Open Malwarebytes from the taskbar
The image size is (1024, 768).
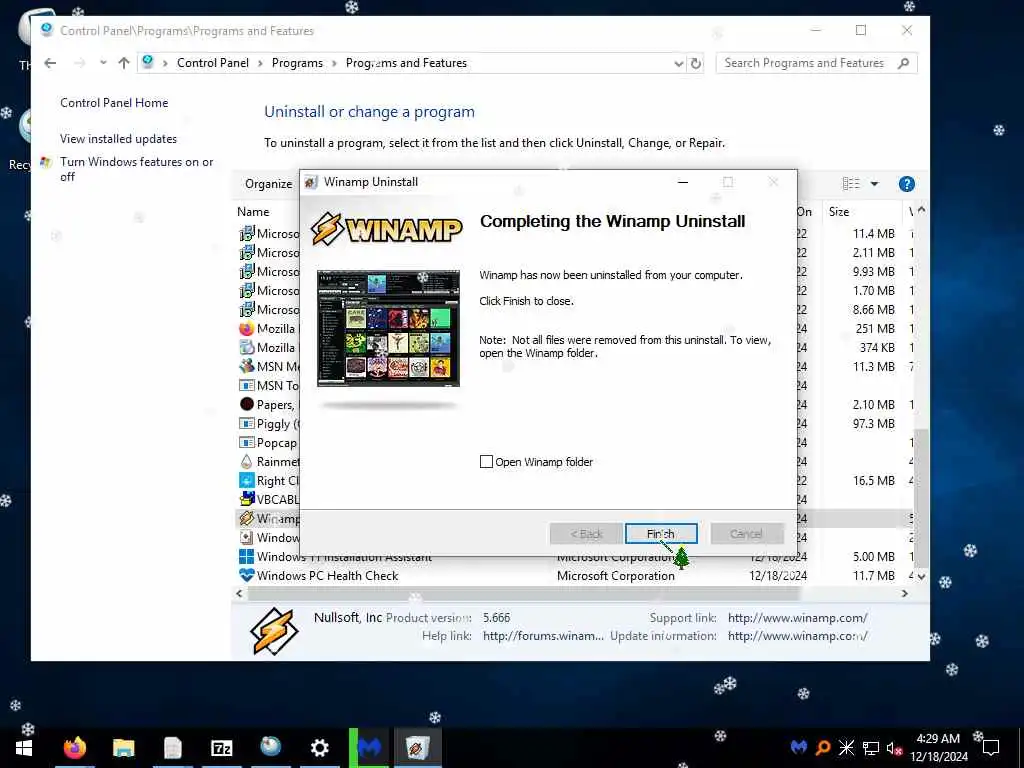click(369, 748)
